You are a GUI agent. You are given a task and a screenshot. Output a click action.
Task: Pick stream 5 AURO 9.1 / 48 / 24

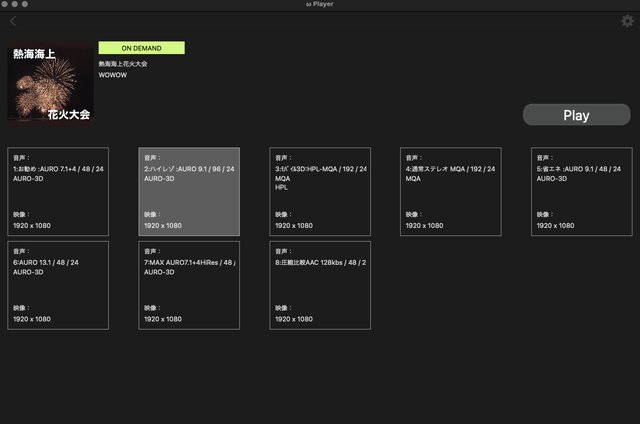(x=582, y=191)
